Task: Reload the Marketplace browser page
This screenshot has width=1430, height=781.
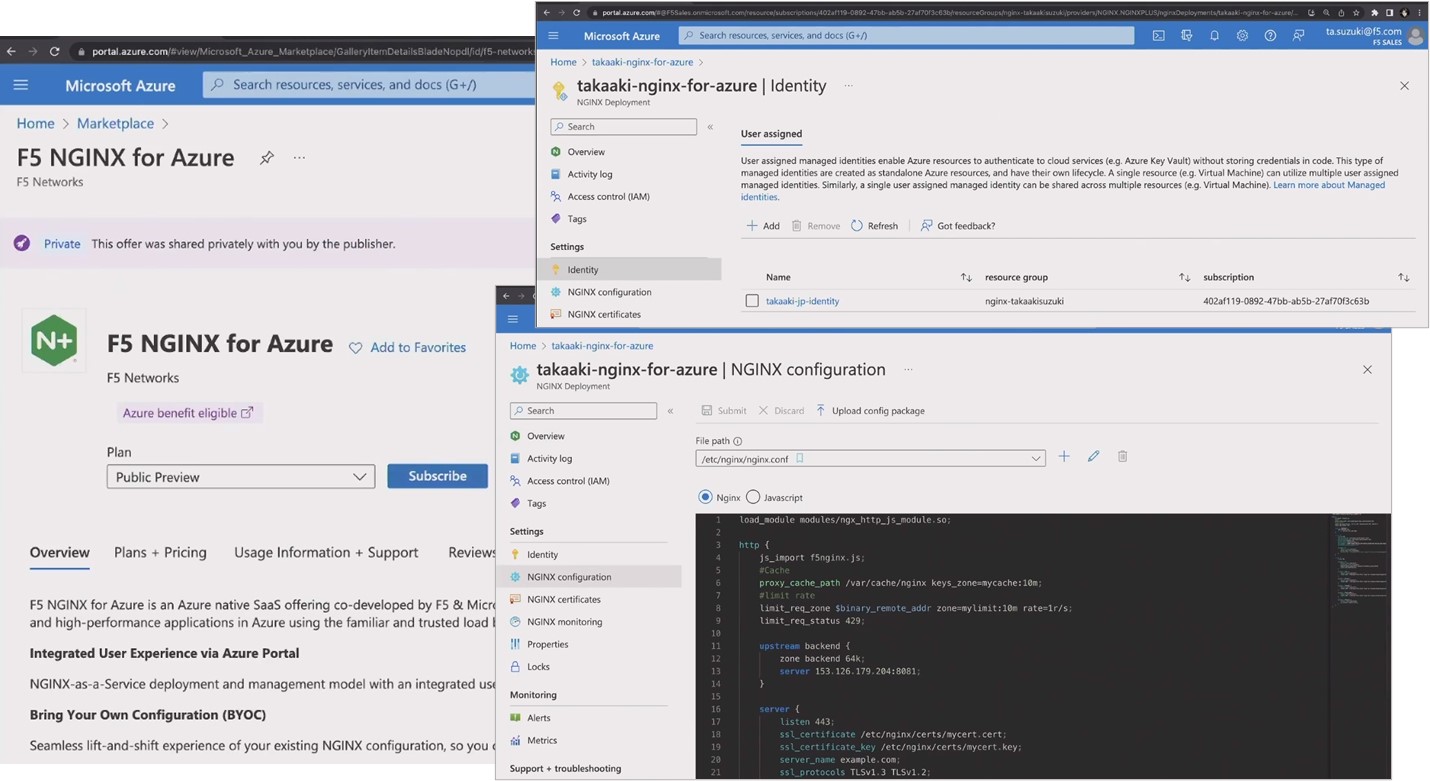Action: coord(54,51)
